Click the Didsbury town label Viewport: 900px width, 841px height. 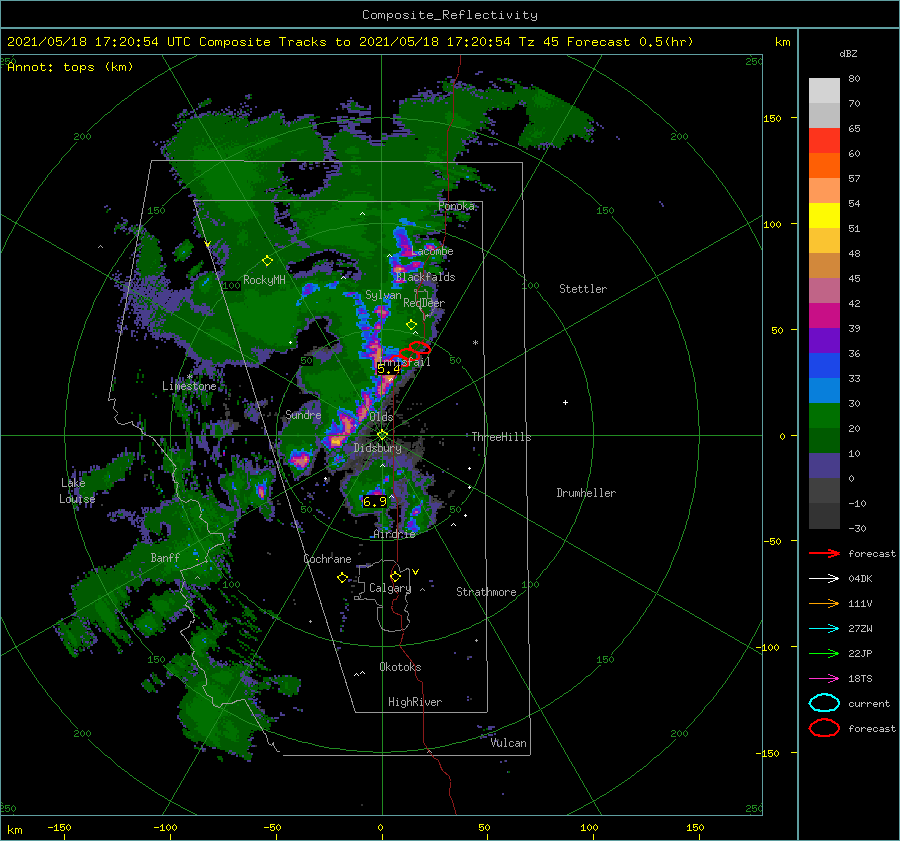click(x=377, y=448)
